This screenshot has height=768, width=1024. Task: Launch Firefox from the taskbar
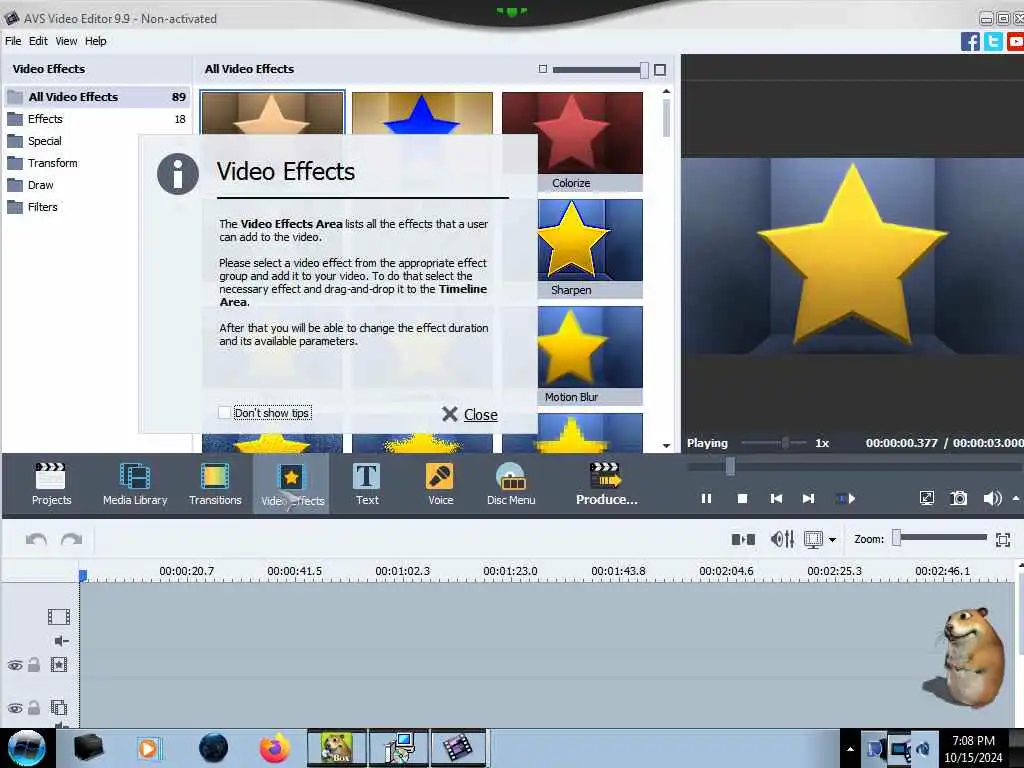tap(275, 748)
